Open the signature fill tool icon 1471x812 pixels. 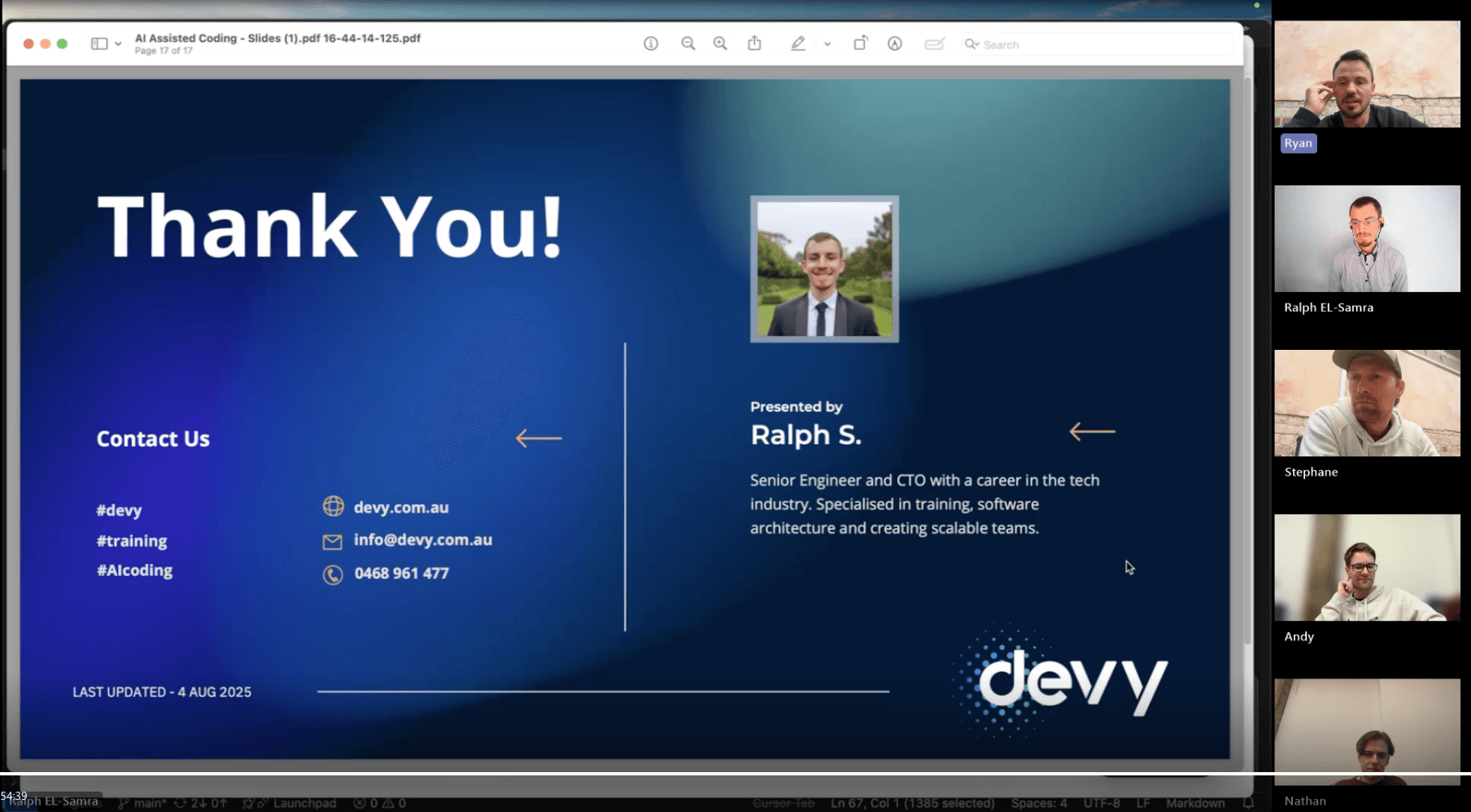[932, 44]
